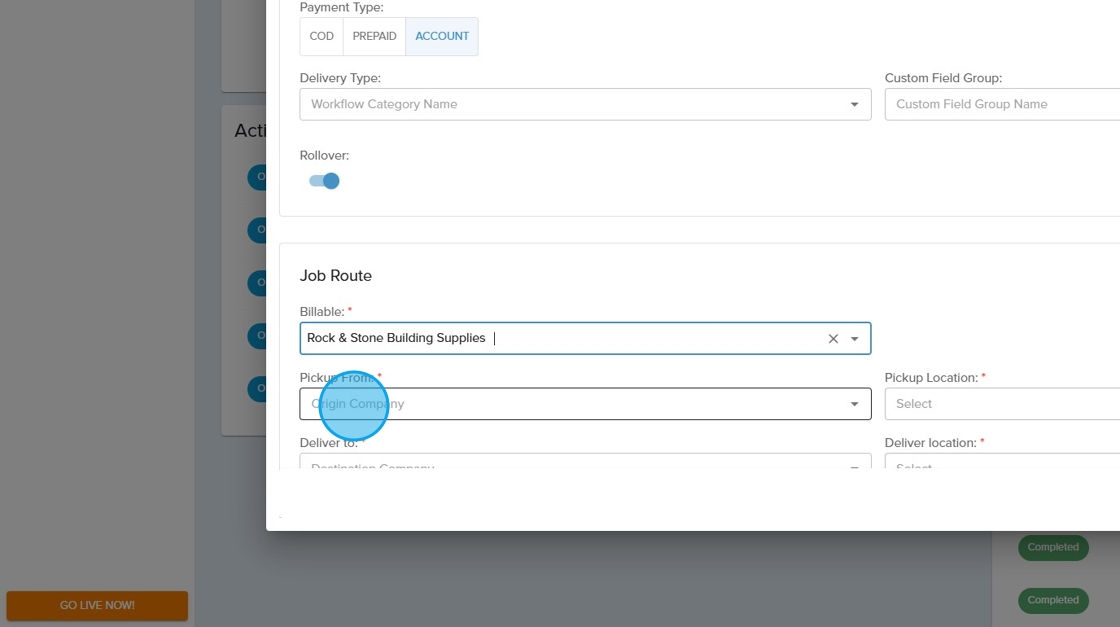
Task: Choose ACCOUNT payment type
Action: 442,36
